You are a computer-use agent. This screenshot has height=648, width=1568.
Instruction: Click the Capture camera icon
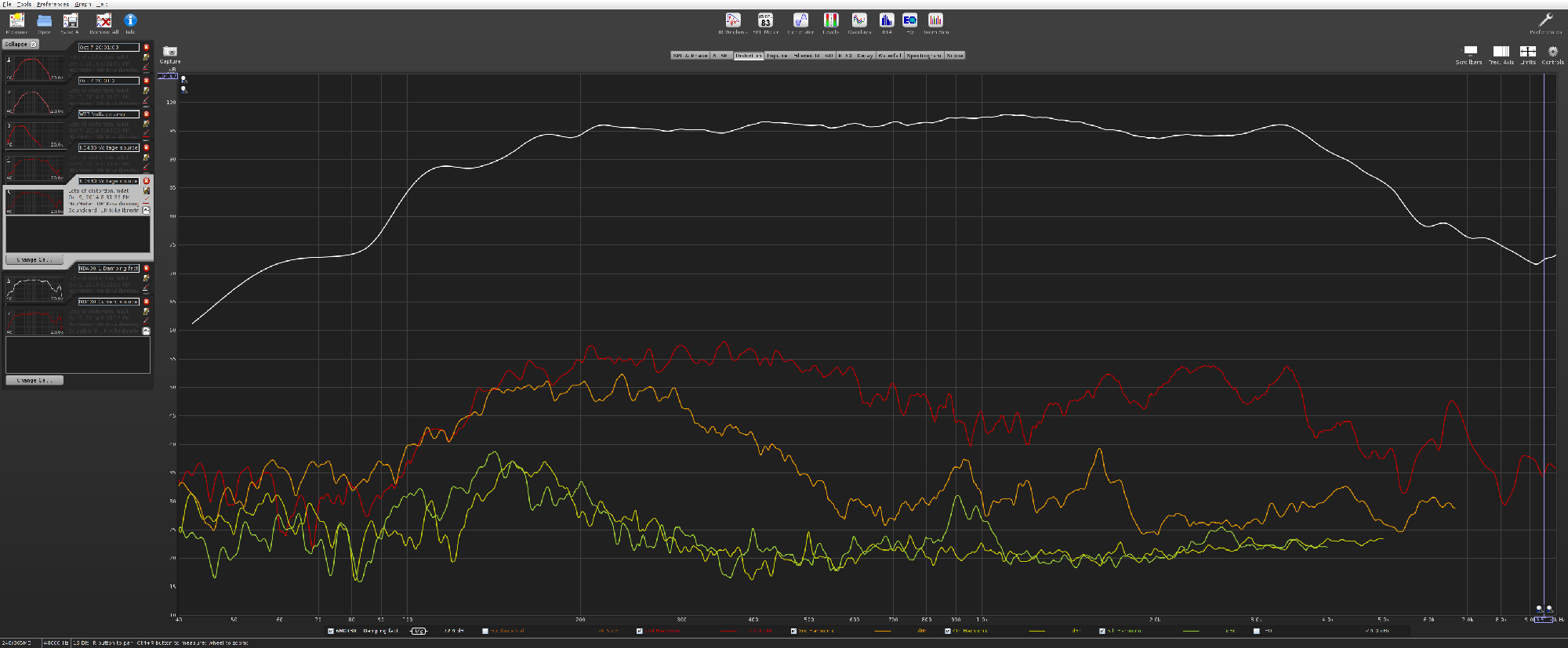point(170,52)
